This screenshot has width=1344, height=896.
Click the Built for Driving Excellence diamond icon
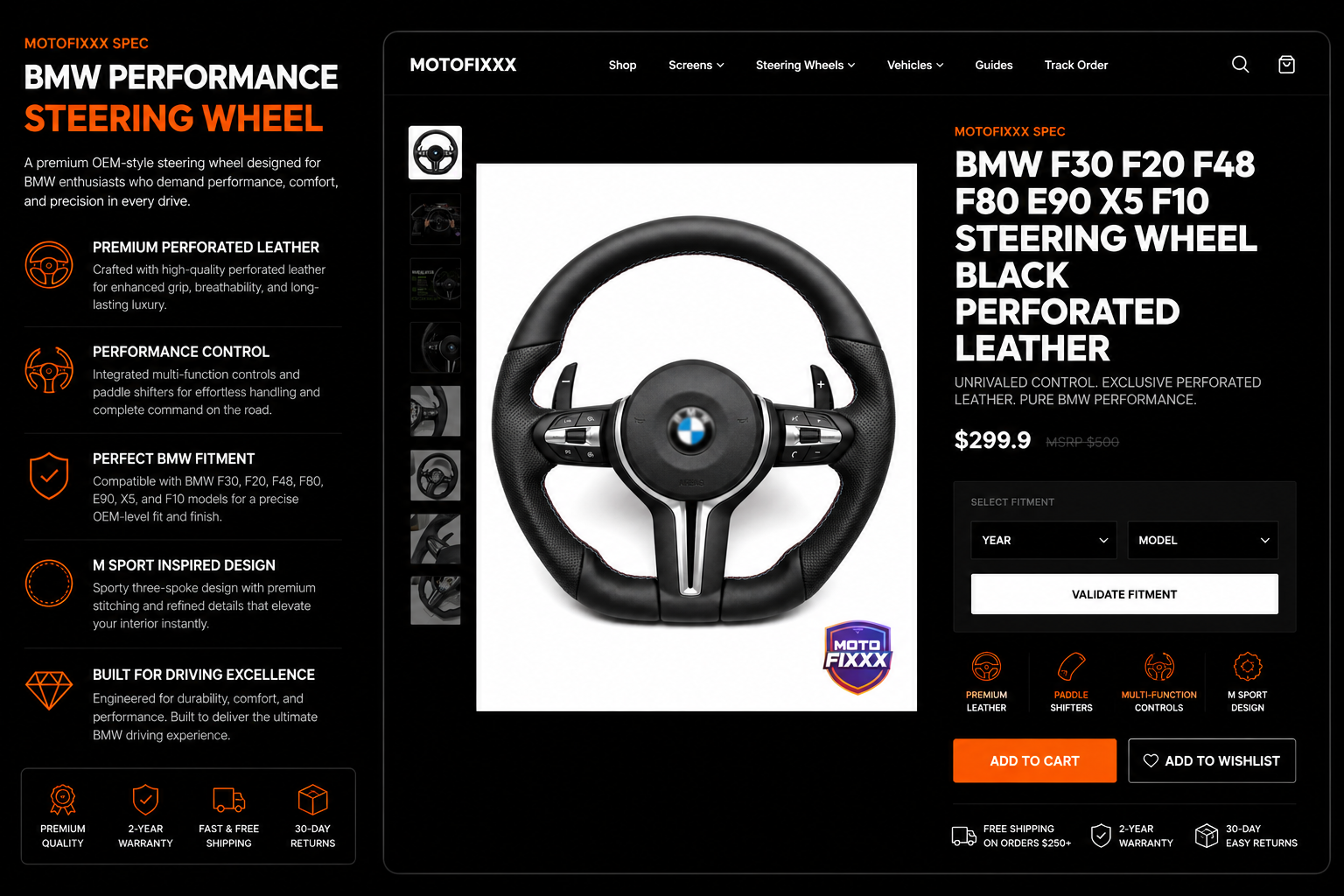point(49,690)
